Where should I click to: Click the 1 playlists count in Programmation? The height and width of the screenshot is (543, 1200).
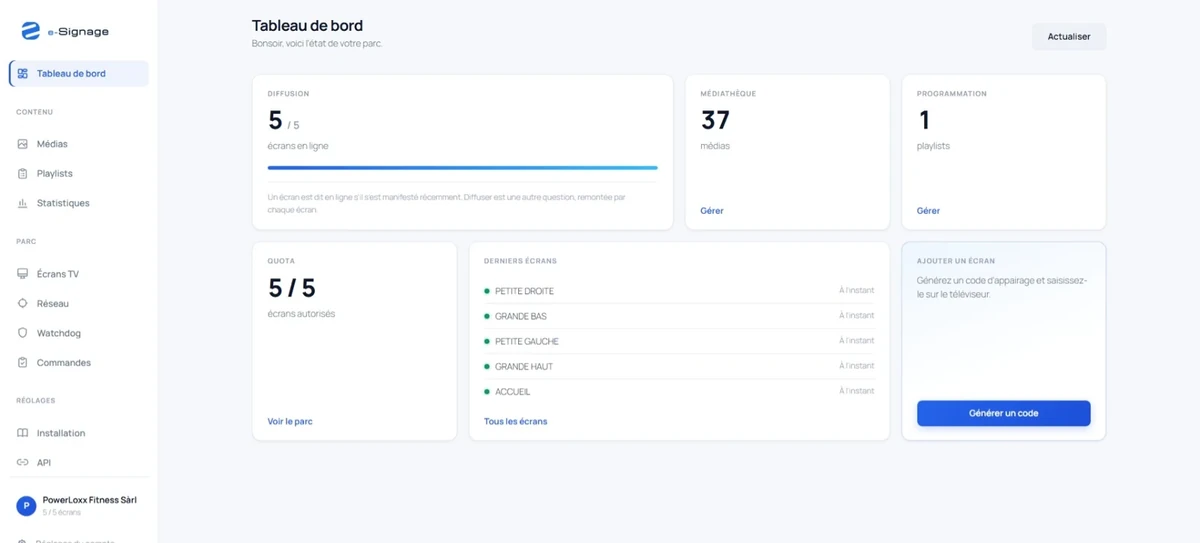coord(924,121)
